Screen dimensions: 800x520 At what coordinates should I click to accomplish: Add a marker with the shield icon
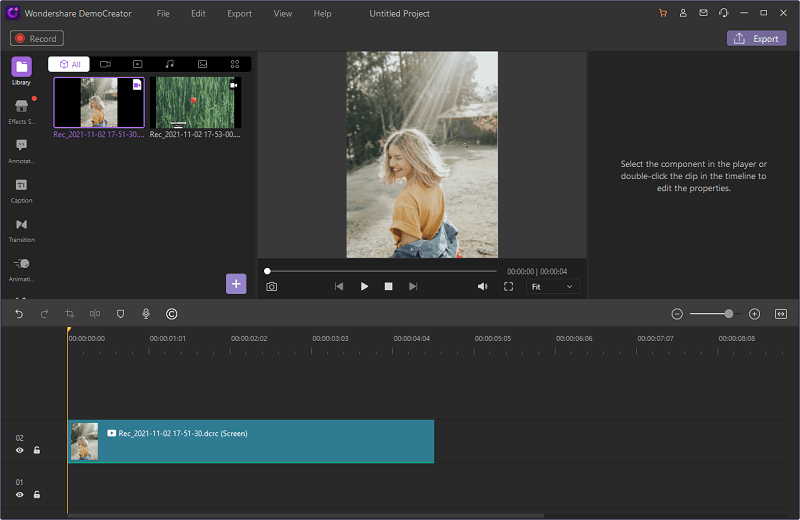120,314
